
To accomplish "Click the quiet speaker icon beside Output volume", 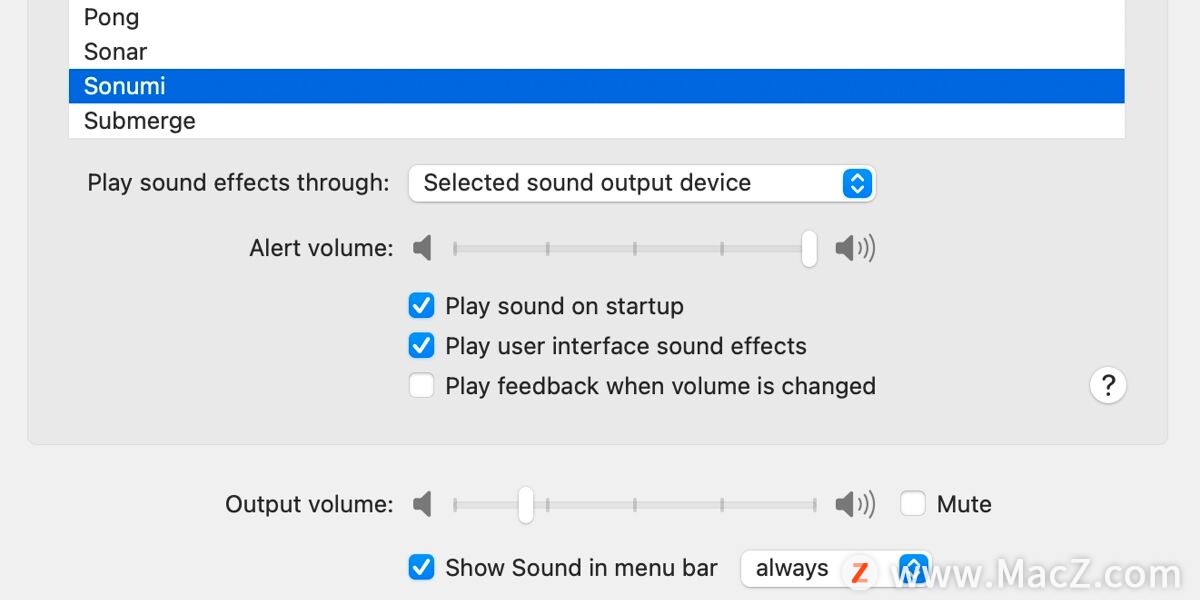I will (x=422, y=504).
